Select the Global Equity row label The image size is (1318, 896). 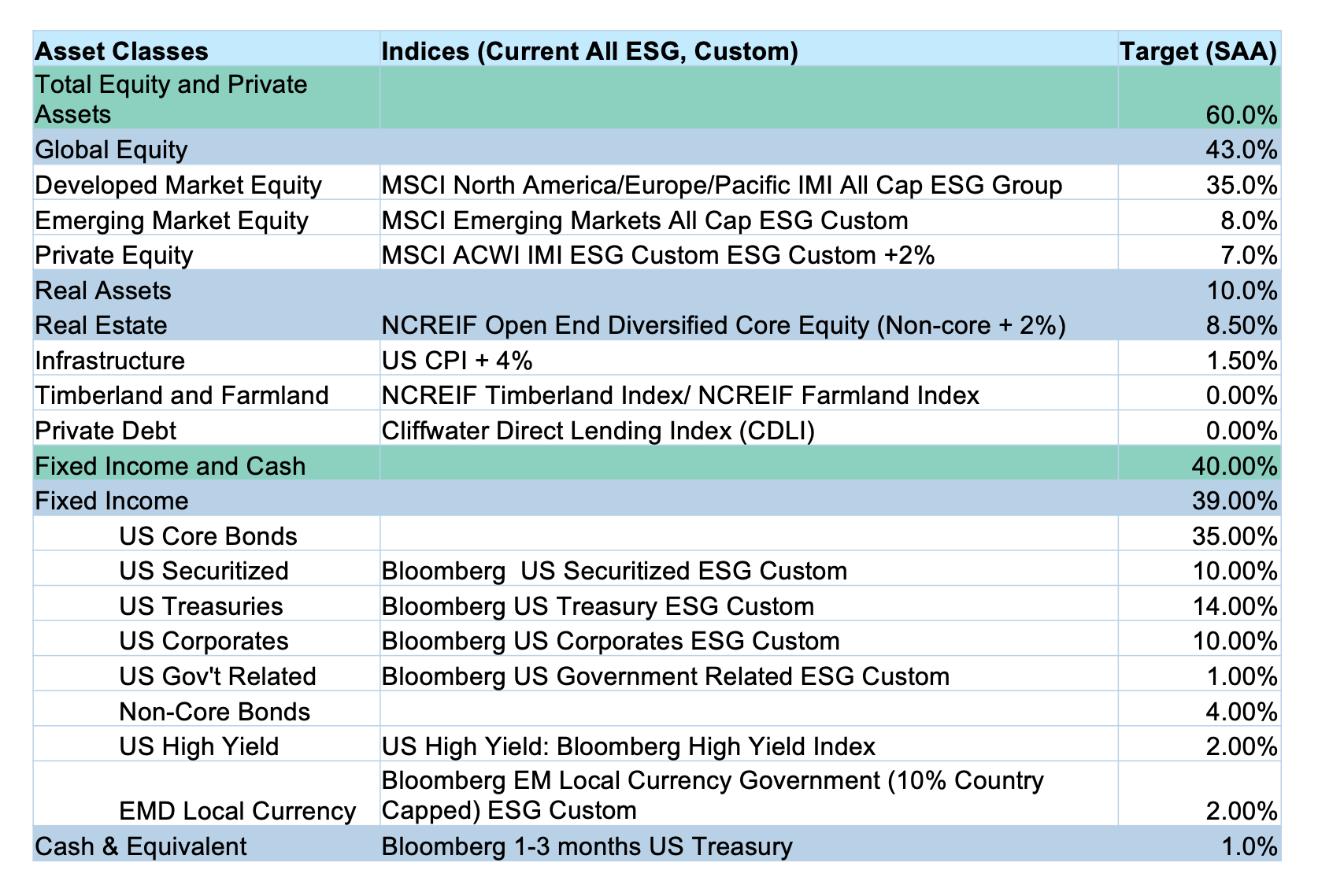click(112, 150)
